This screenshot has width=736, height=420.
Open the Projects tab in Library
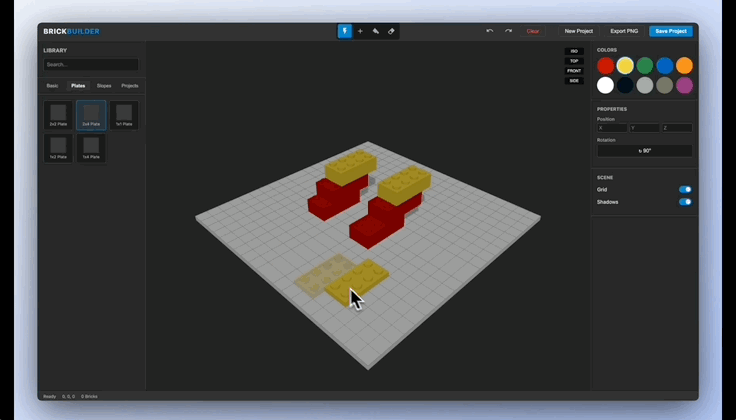point(130,86)
